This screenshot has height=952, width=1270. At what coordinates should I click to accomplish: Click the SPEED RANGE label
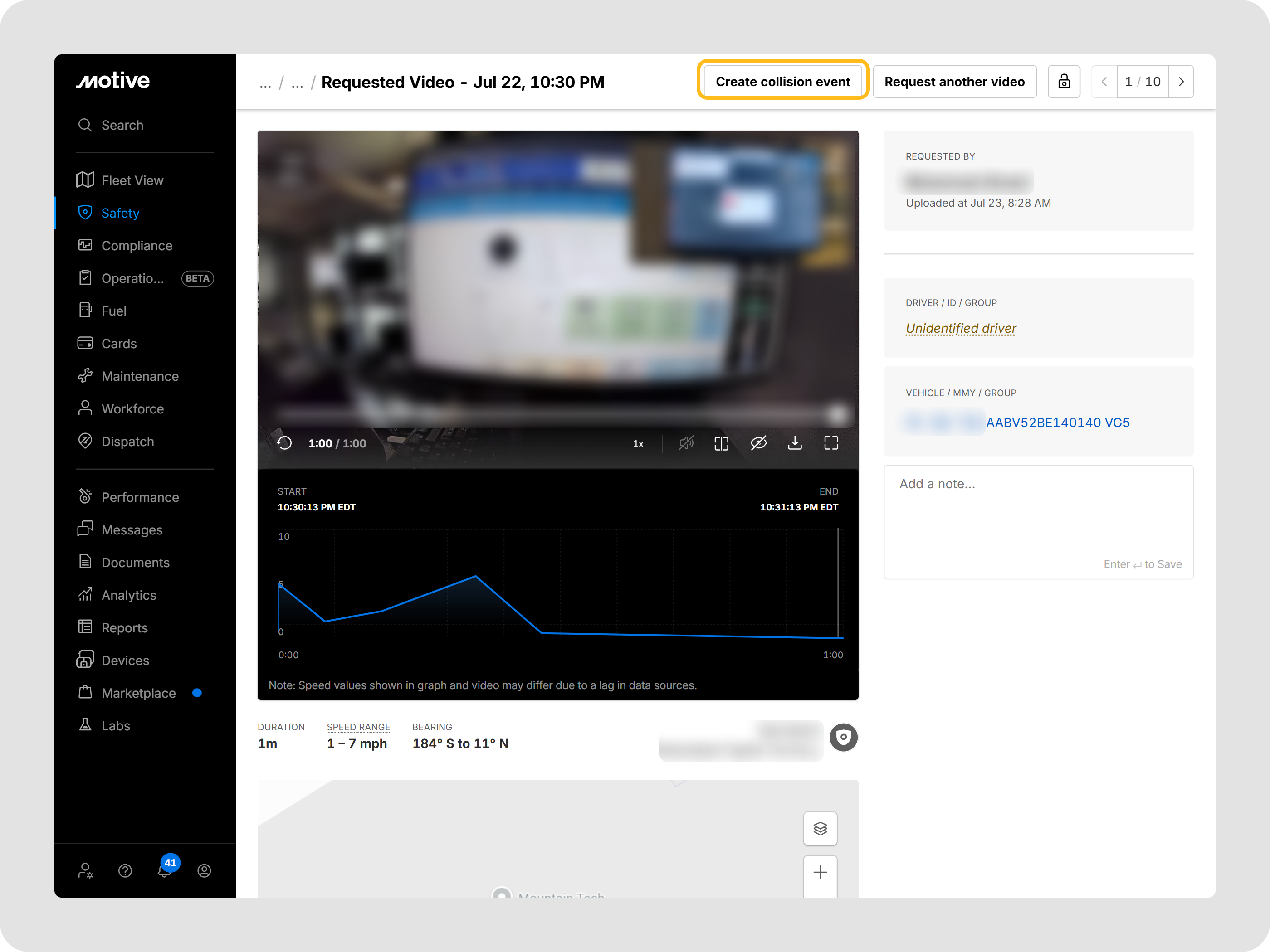pyautogui.click(x=358, y=727)
